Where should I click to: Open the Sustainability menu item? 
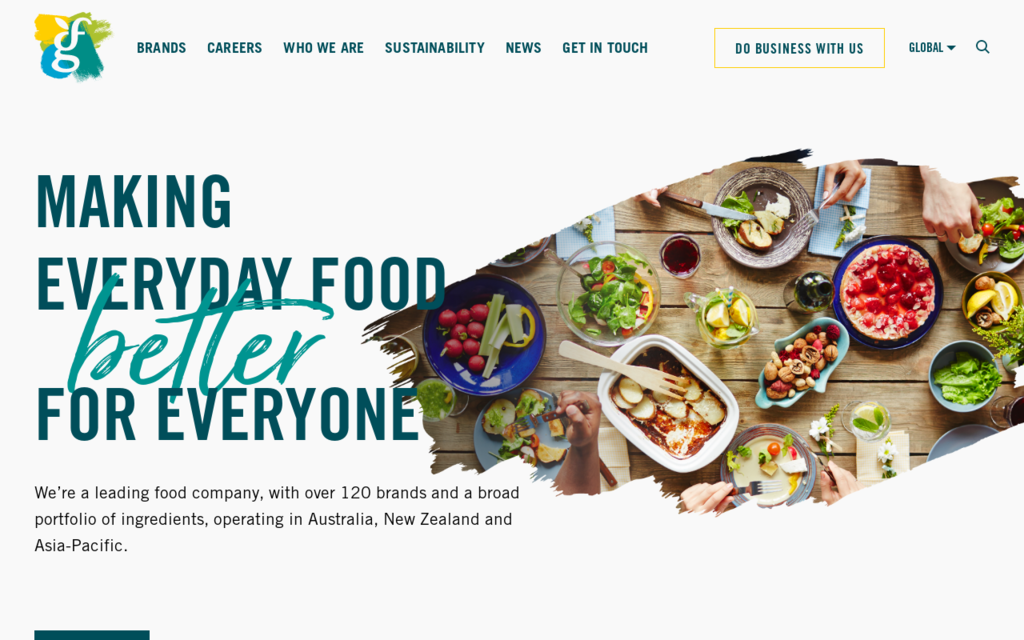tap(434, 48)
